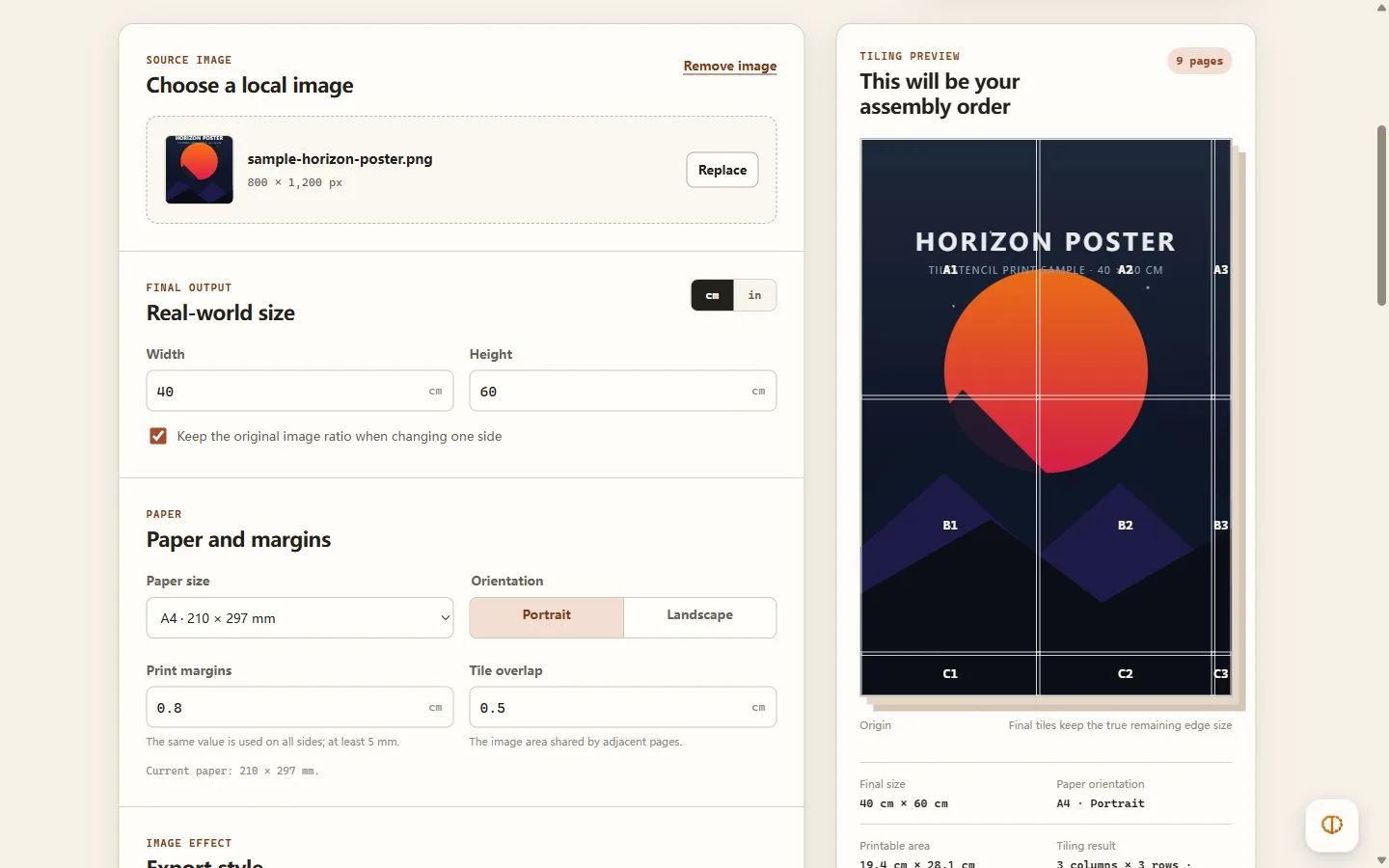Viewport: 1389px width, 868px height.
Task: Click the 'A4 · Portrait' orientation value
Action: (1101, 803)
